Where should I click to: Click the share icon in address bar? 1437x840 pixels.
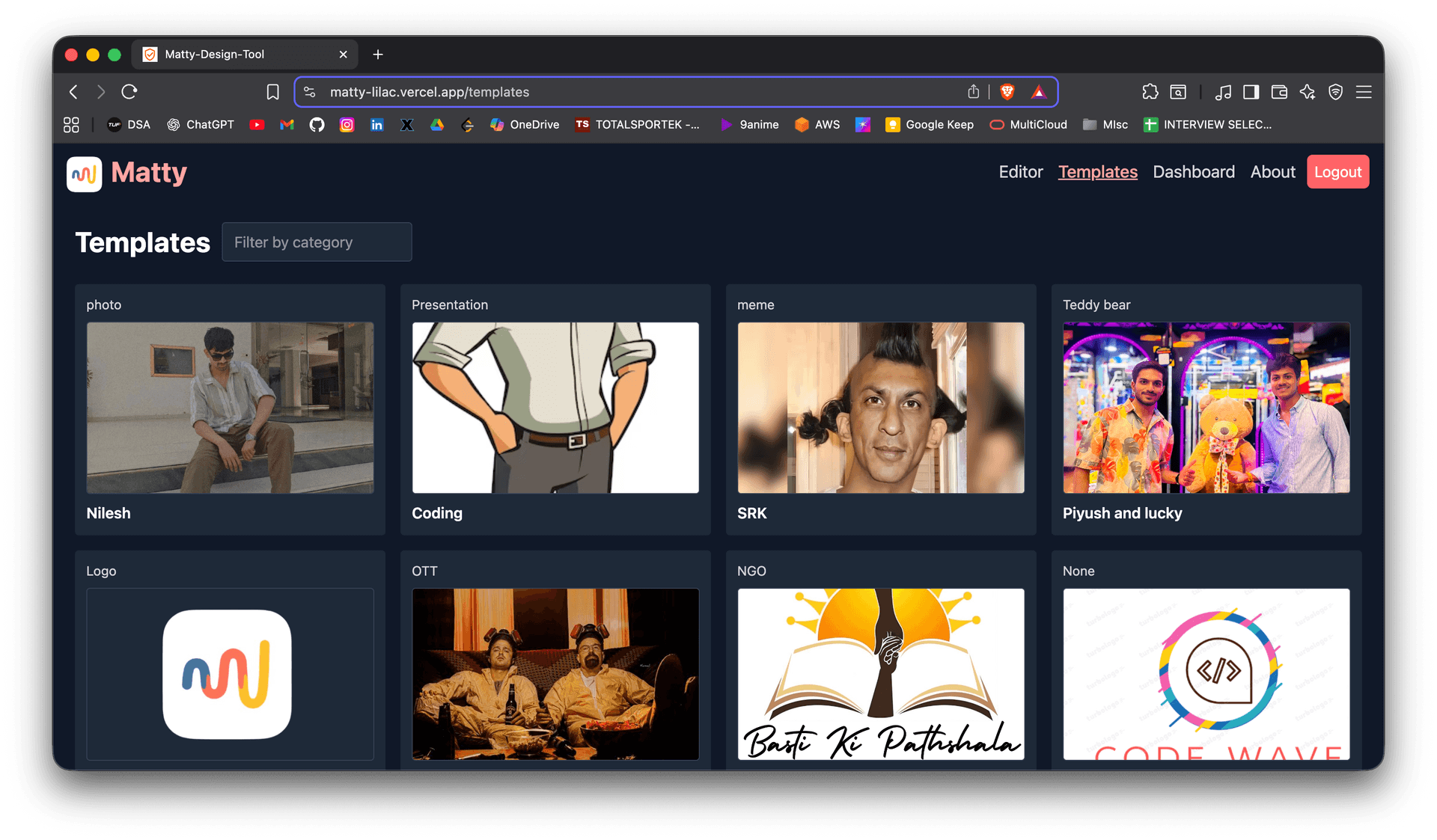point(973,92)
